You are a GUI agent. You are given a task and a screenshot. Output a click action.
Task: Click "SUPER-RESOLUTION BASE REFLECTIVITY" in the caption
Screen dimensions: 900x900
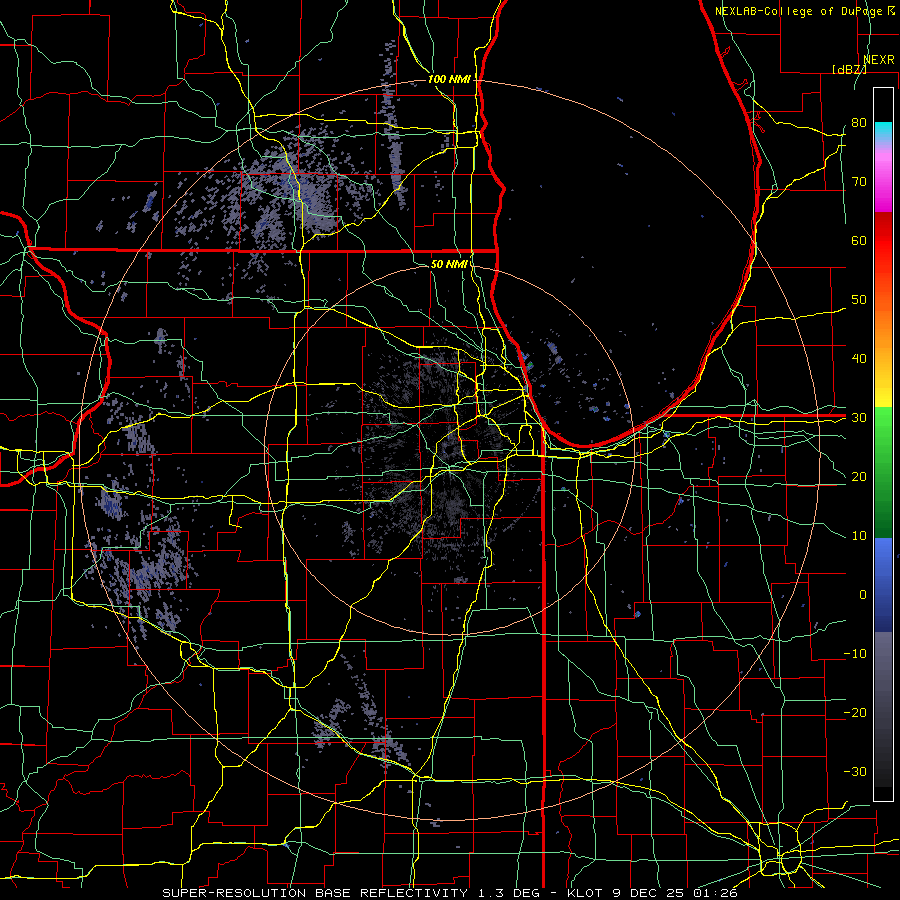[315, 893]
